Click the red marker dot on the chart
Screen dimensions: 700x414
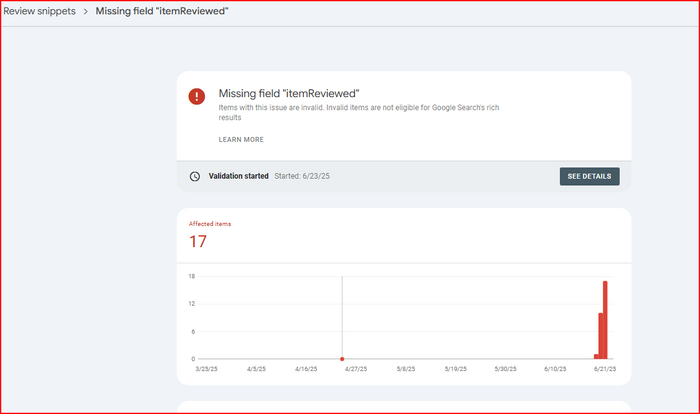click(x=342, y=359)
